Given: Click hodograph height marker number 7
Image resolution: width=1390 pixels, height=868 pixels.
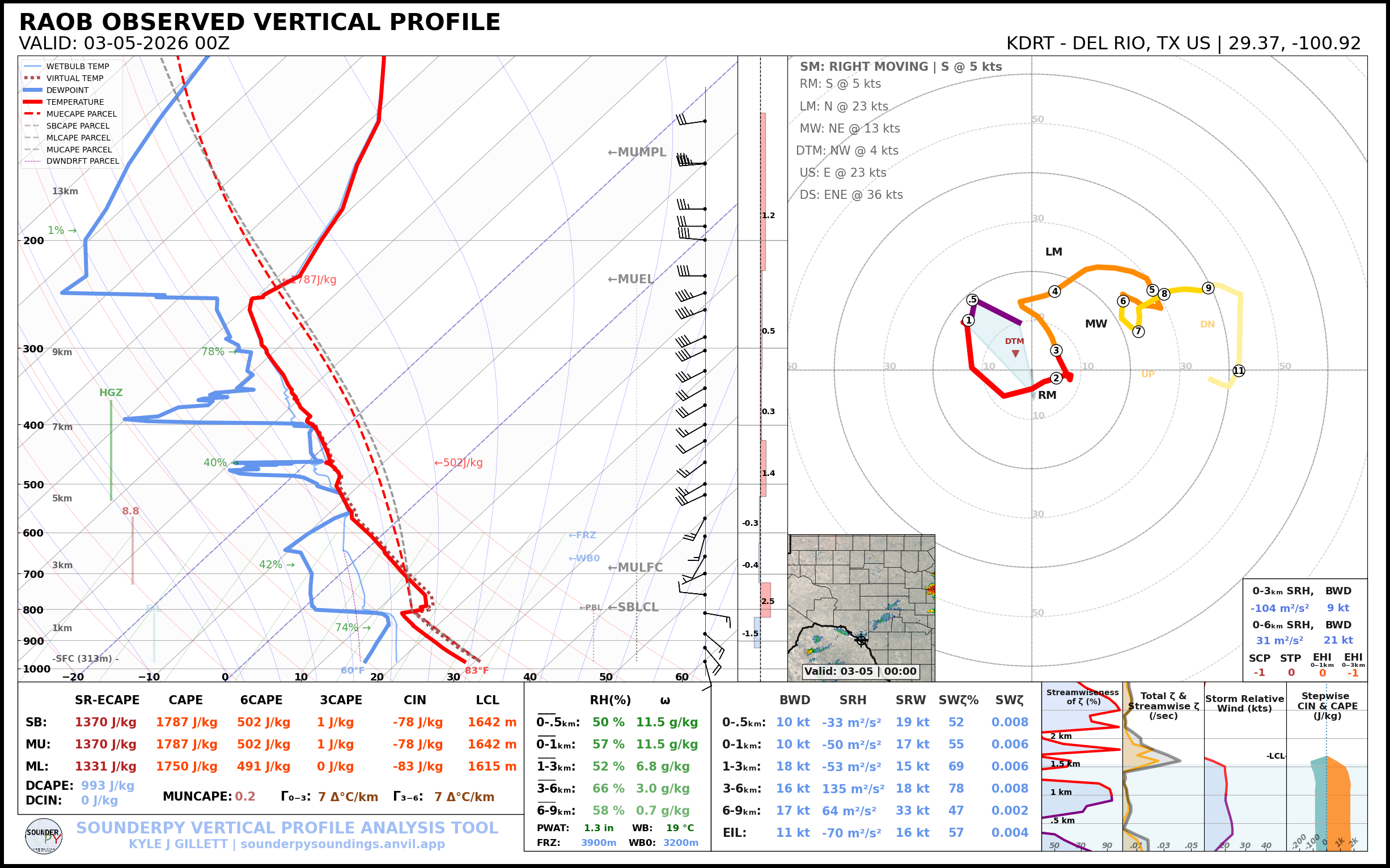Looking at the screenshot, I should click(1138, 331).
